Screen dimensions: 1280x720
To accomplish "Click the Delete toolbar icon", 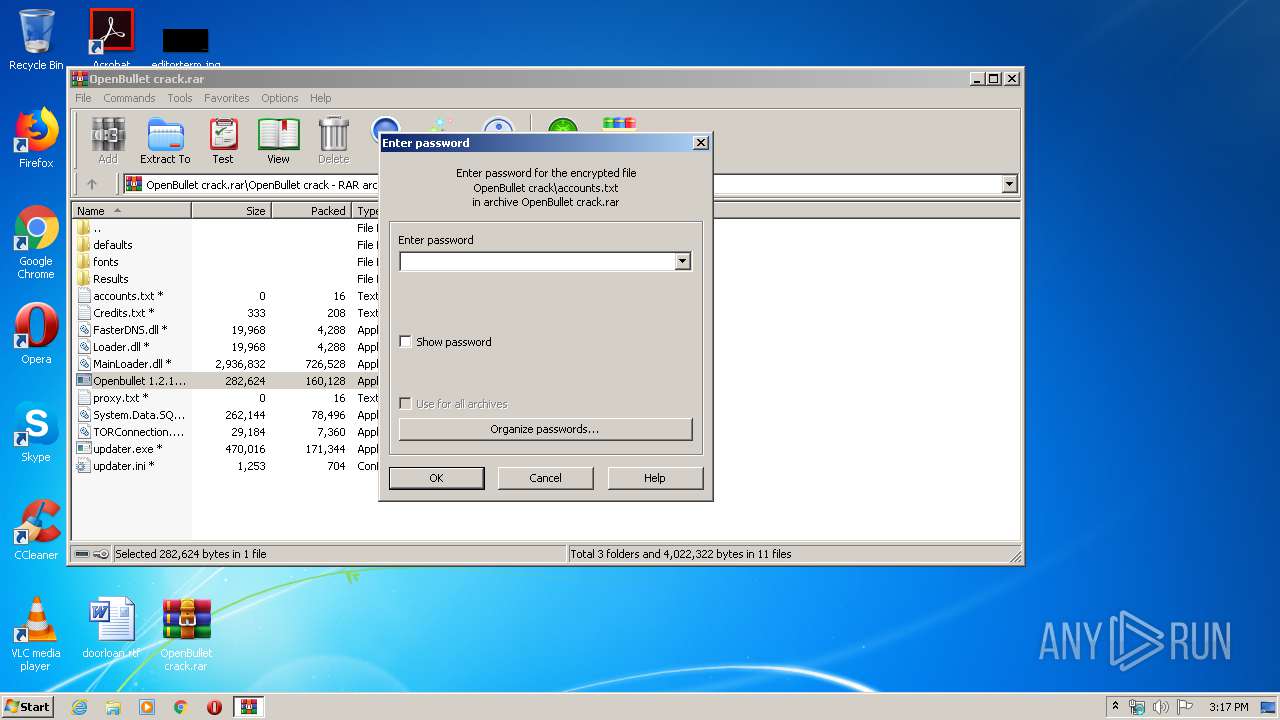I will (333, 141).
